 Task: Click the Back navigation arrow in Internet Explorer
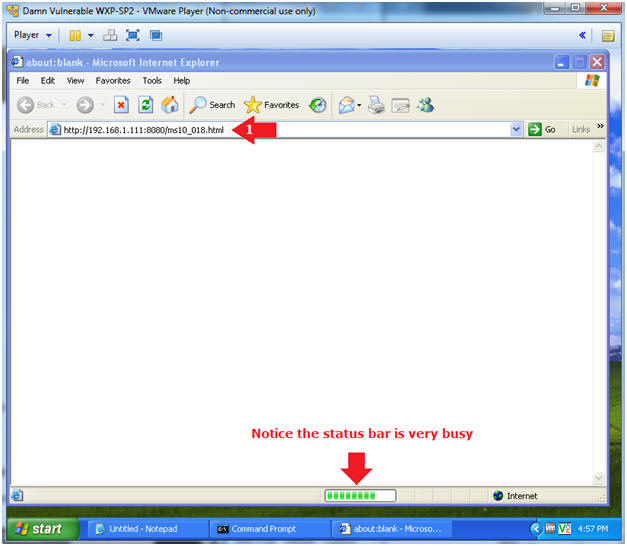point(26,105)
